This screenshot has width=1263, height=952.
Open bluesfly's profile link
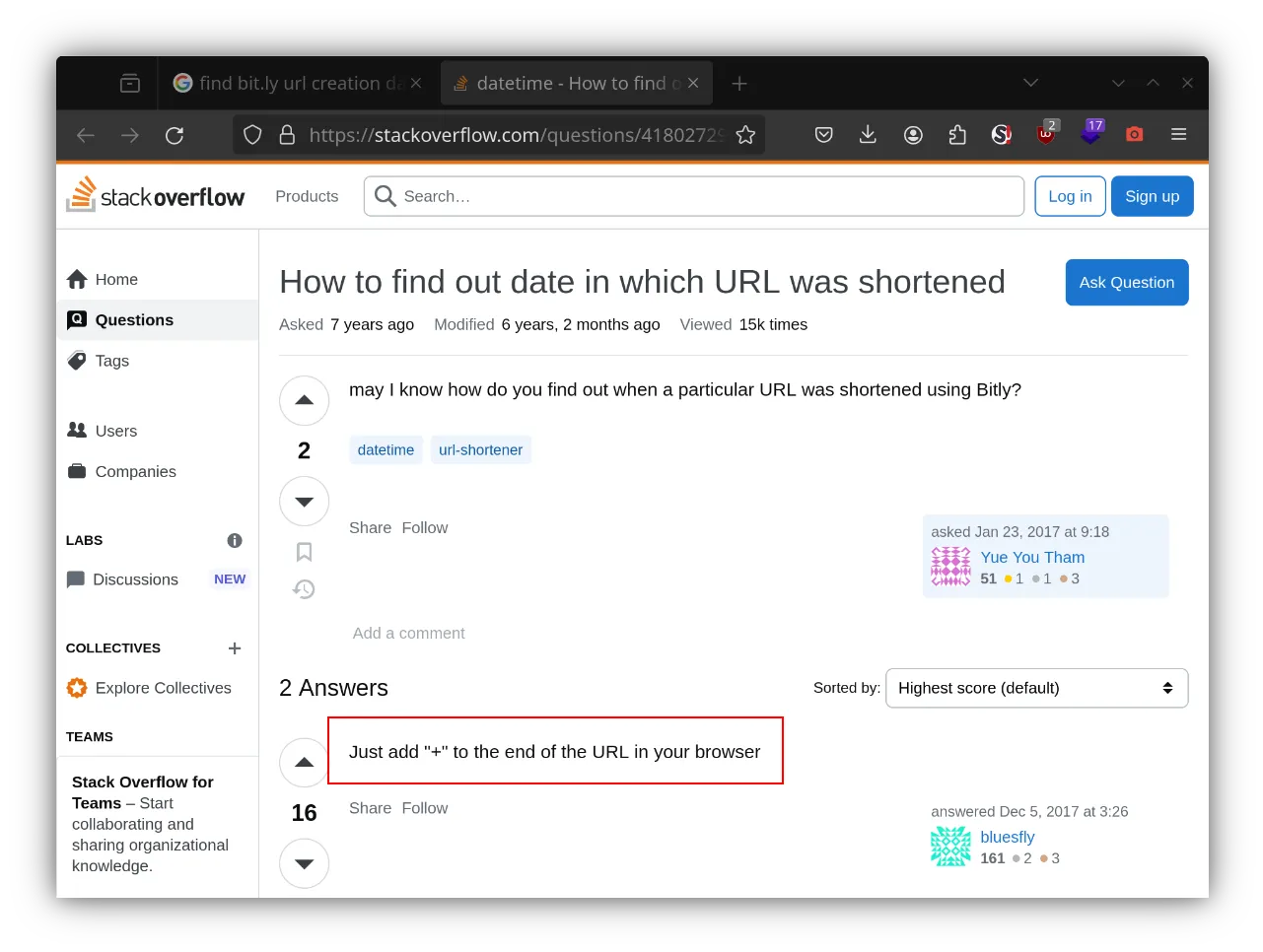(x=1008, y=837)
